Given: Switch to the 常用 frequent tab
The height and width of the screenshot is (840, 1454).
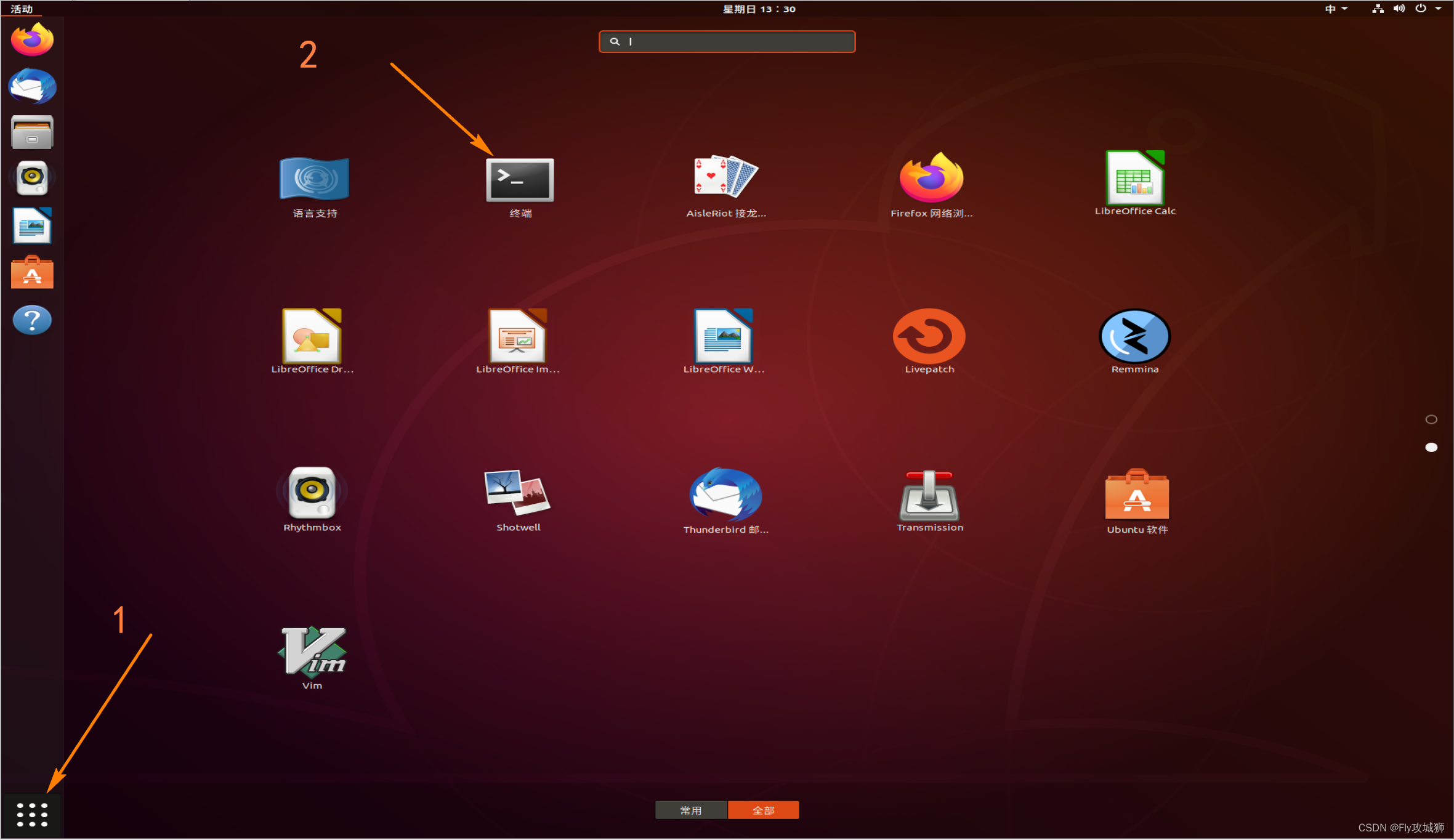Looking at the screenshot, I should point(691,810).
